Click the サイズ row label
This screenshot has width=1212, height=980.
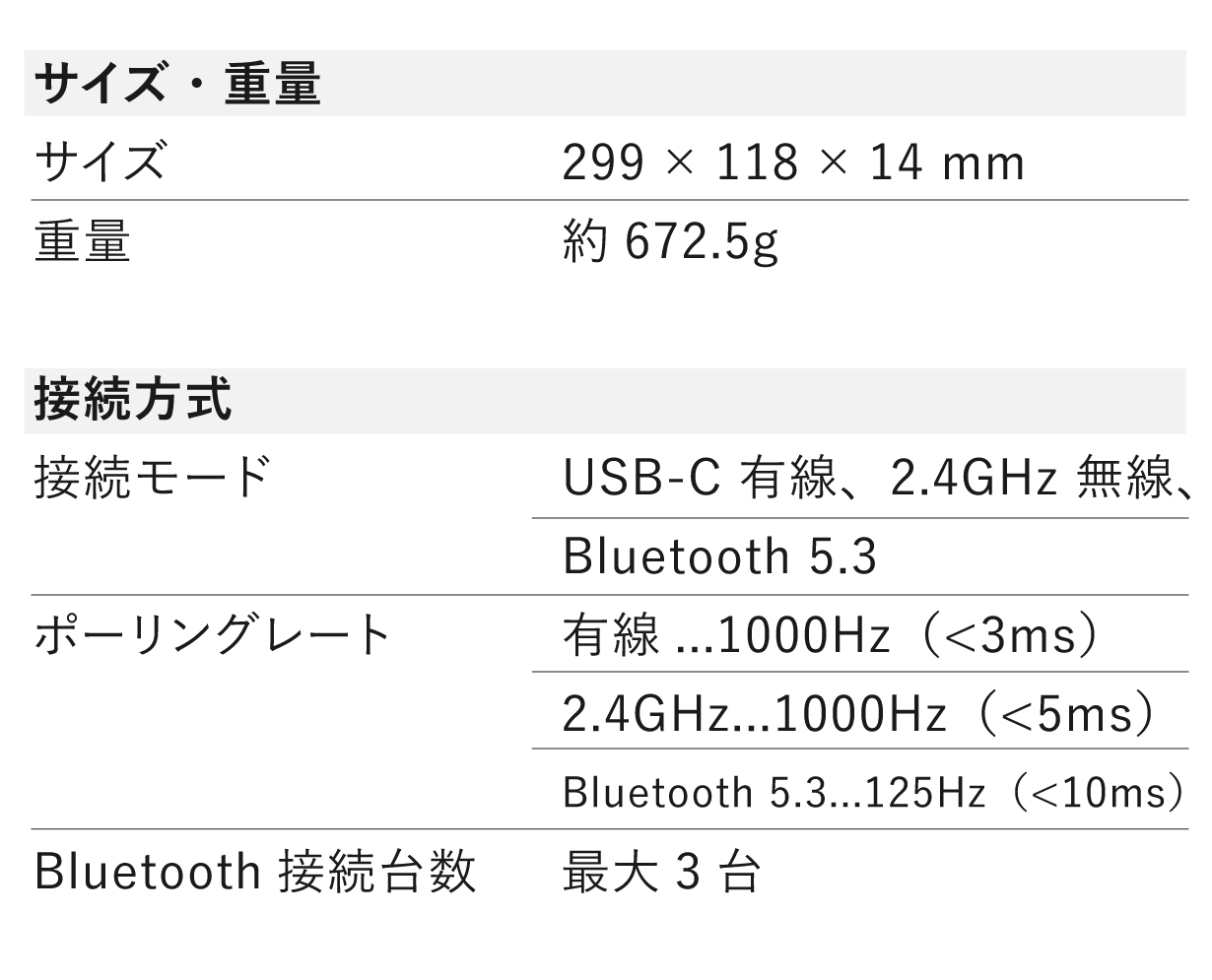[100, 161]
